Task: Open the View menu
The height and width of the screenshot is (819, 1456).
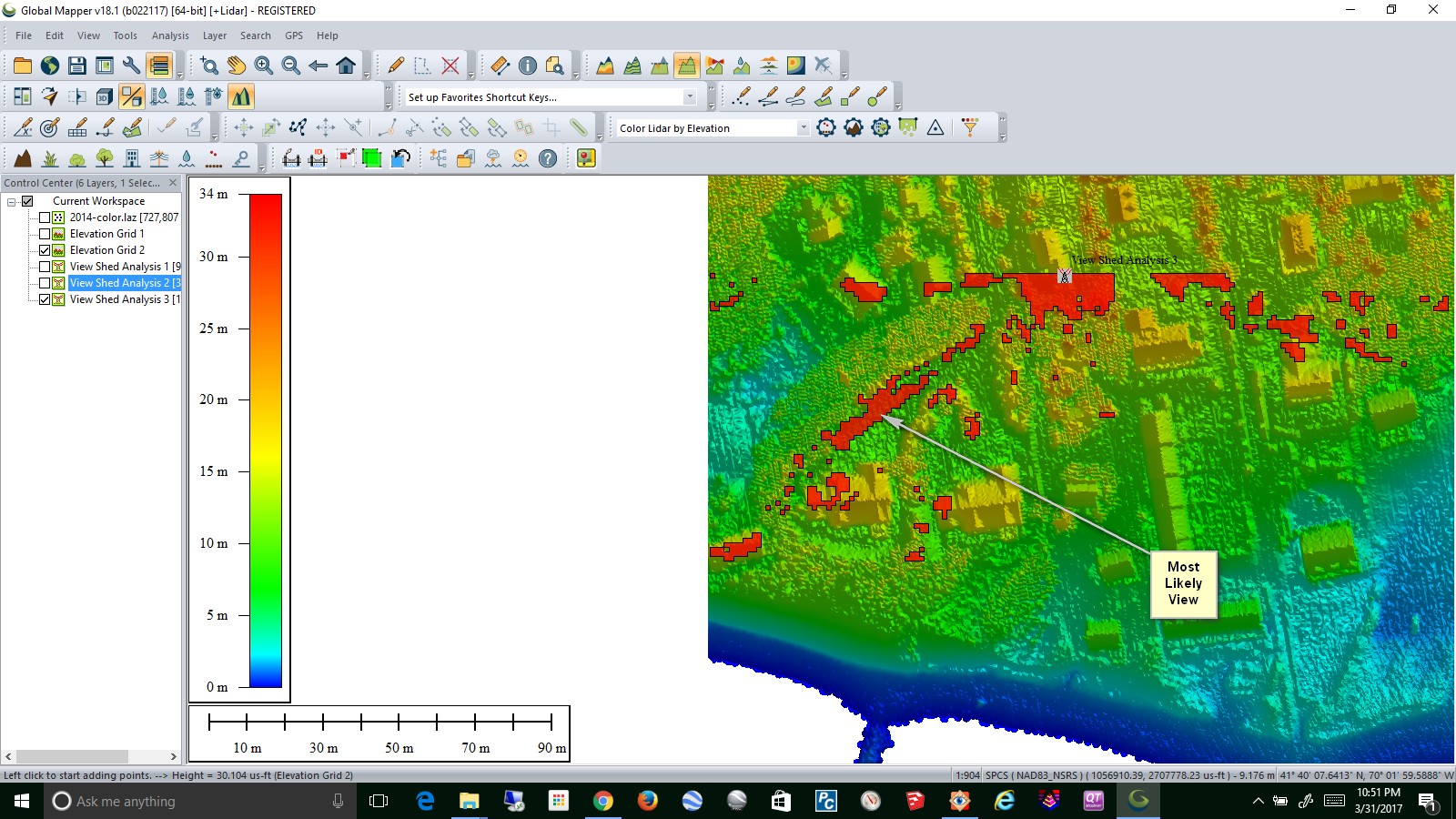Action: tap(88, 35)
